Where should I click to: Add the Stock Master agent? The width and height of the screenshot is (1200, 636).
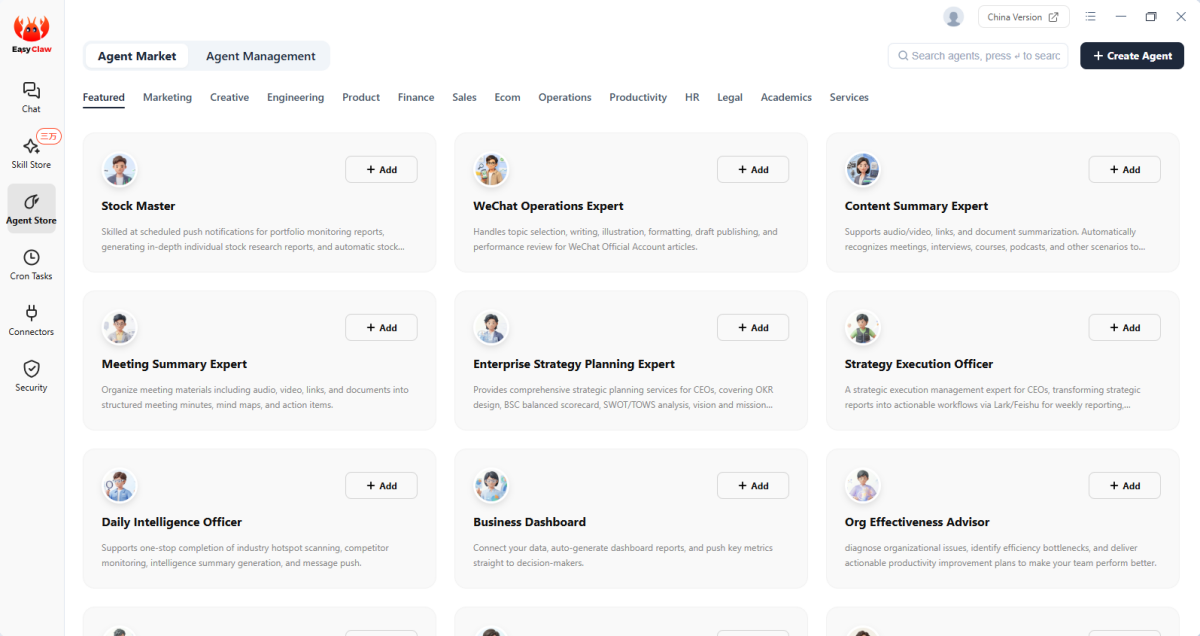click(381, 170)
